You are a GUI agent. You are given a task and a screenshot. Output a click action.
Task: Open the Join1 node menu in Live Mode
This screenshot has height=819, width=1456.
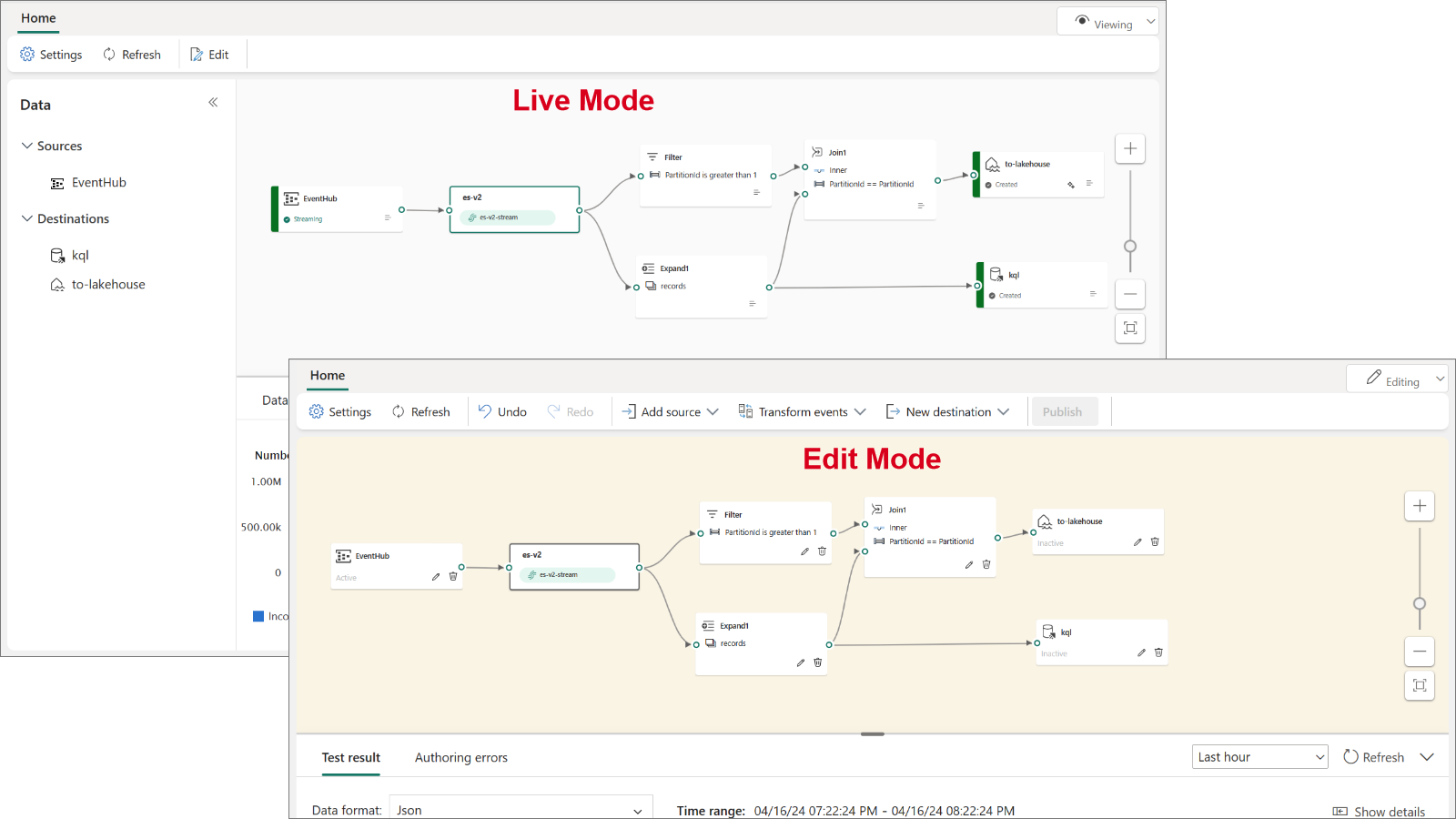coord(921,206)
